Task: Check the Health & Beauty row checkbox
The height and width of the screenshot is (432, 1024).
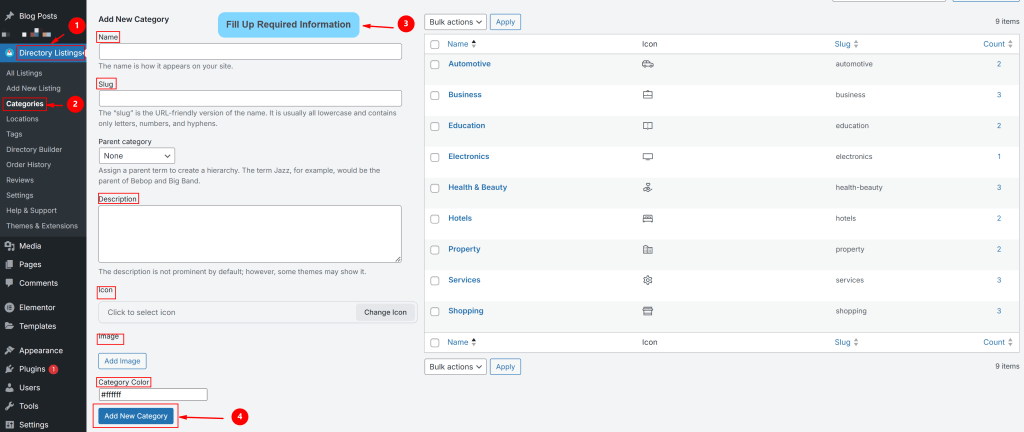Action: coord(435,188)
